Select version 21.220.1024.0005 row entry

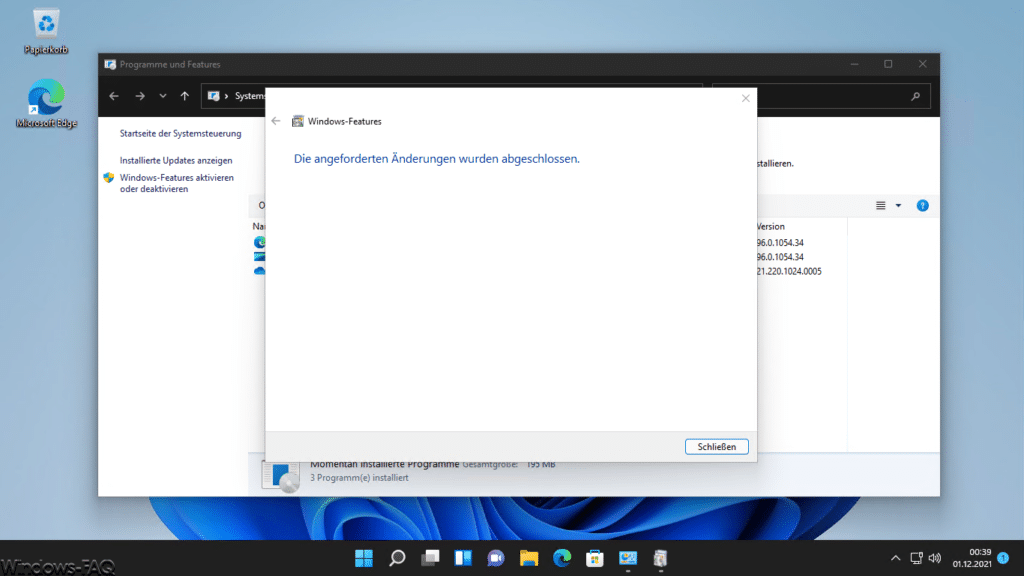pyautogui.click(x=789, y=271)
